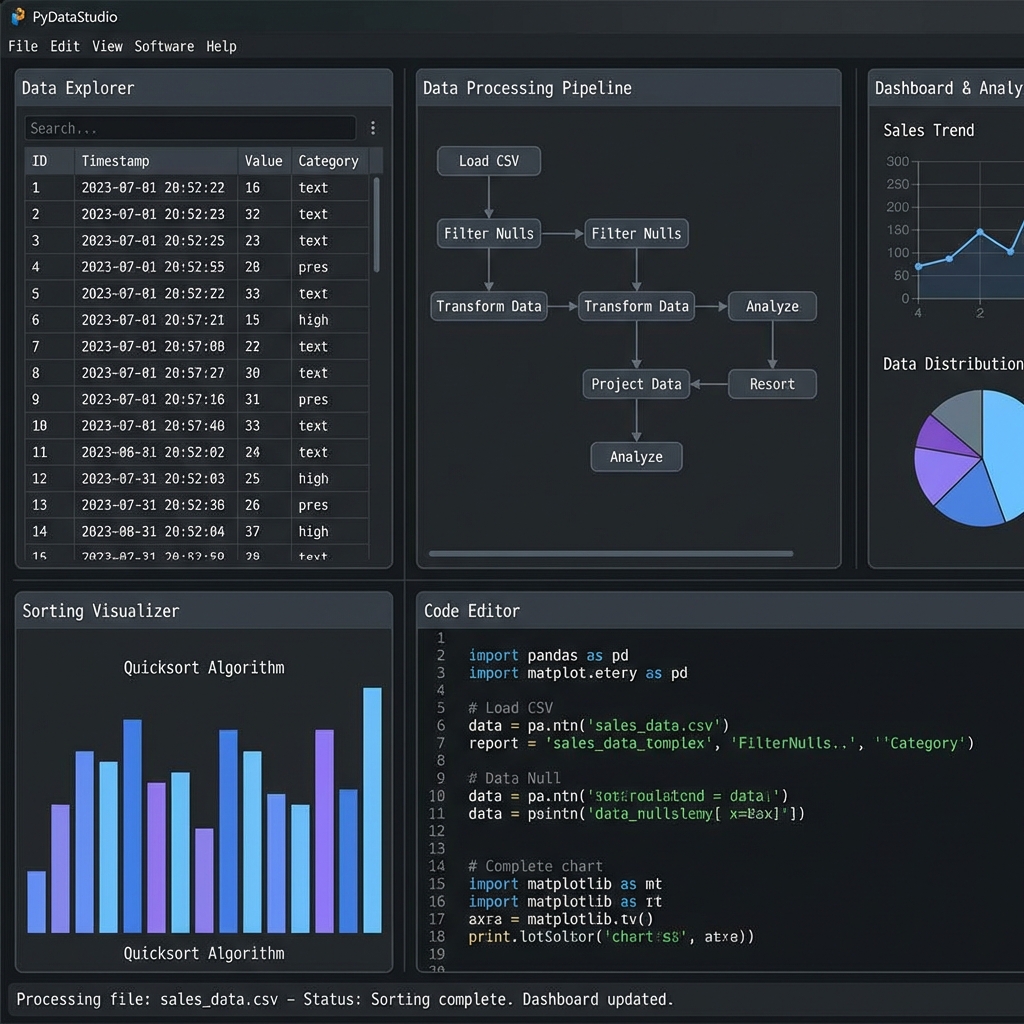Click the Category column header
The height and width of the screenshot is (1024, 1024).
[328, 161]
